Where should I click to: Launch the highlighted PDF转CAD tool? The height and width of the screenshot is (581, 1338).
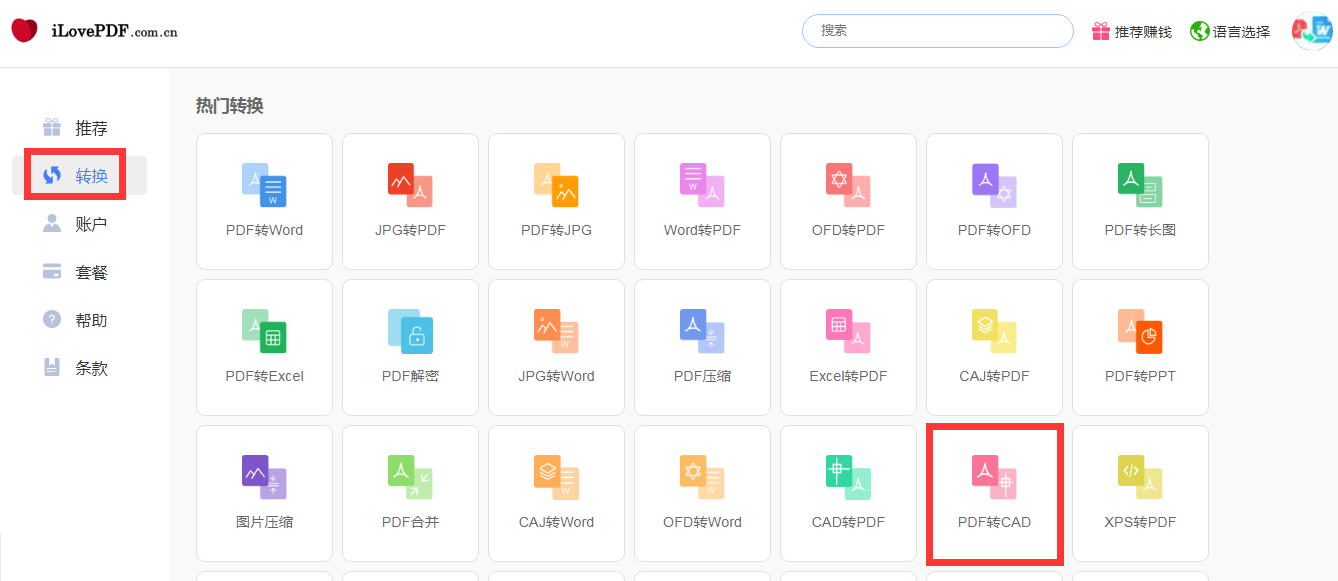(x=994, y=493)
